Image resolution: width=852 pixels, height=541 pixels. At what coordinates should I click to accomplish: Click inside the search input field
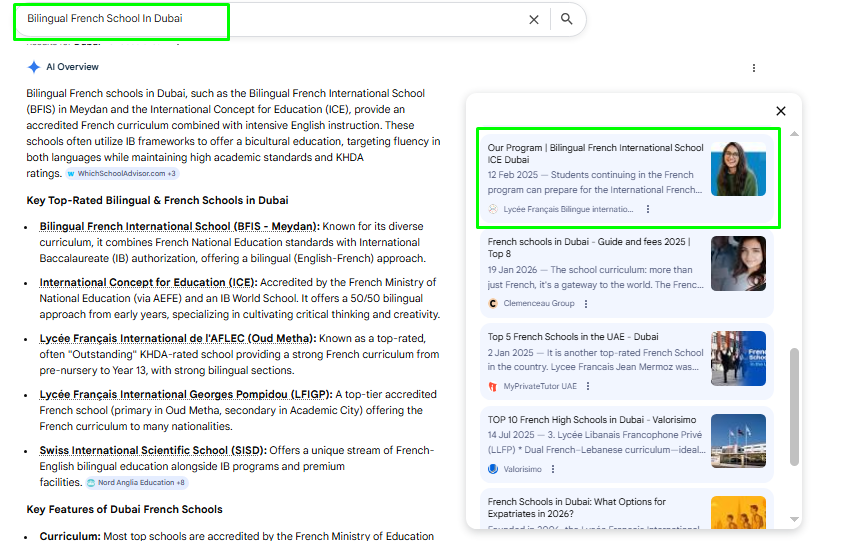pos(270,19)
